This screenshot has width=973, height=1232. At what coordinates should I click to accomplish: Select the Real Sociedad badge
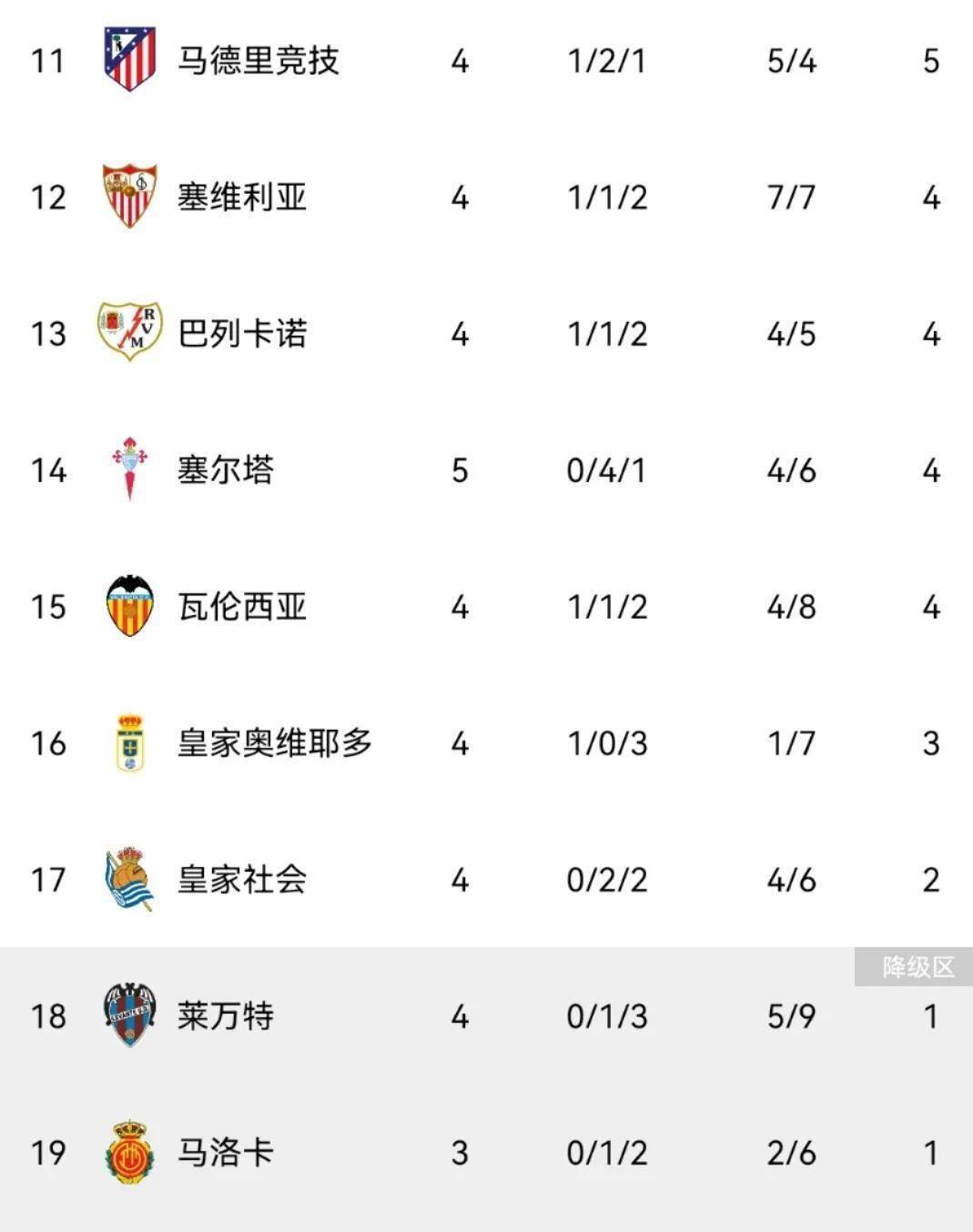point(129,878)
